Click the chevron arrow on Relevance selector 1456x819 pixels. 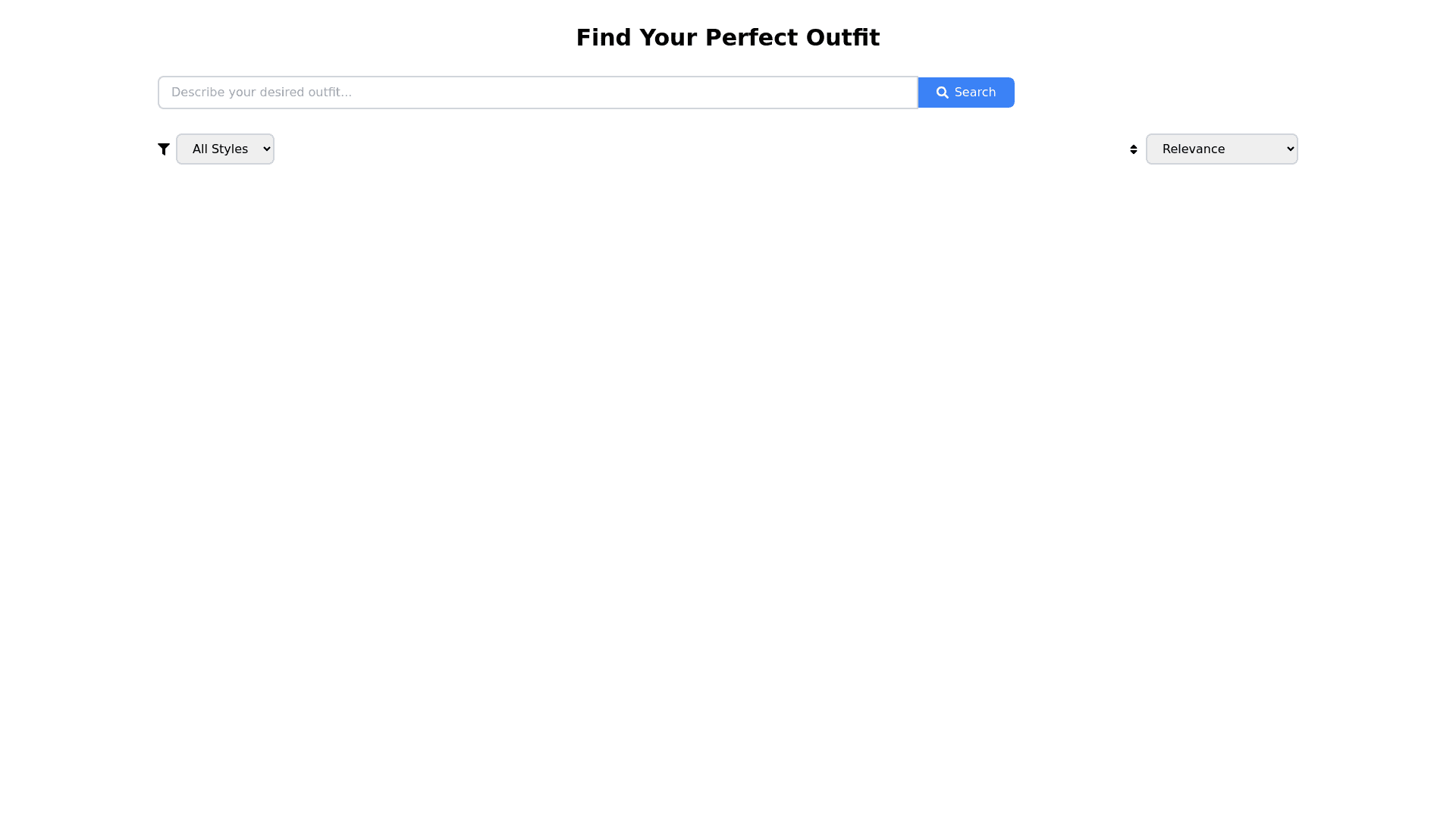[1290, 149]
